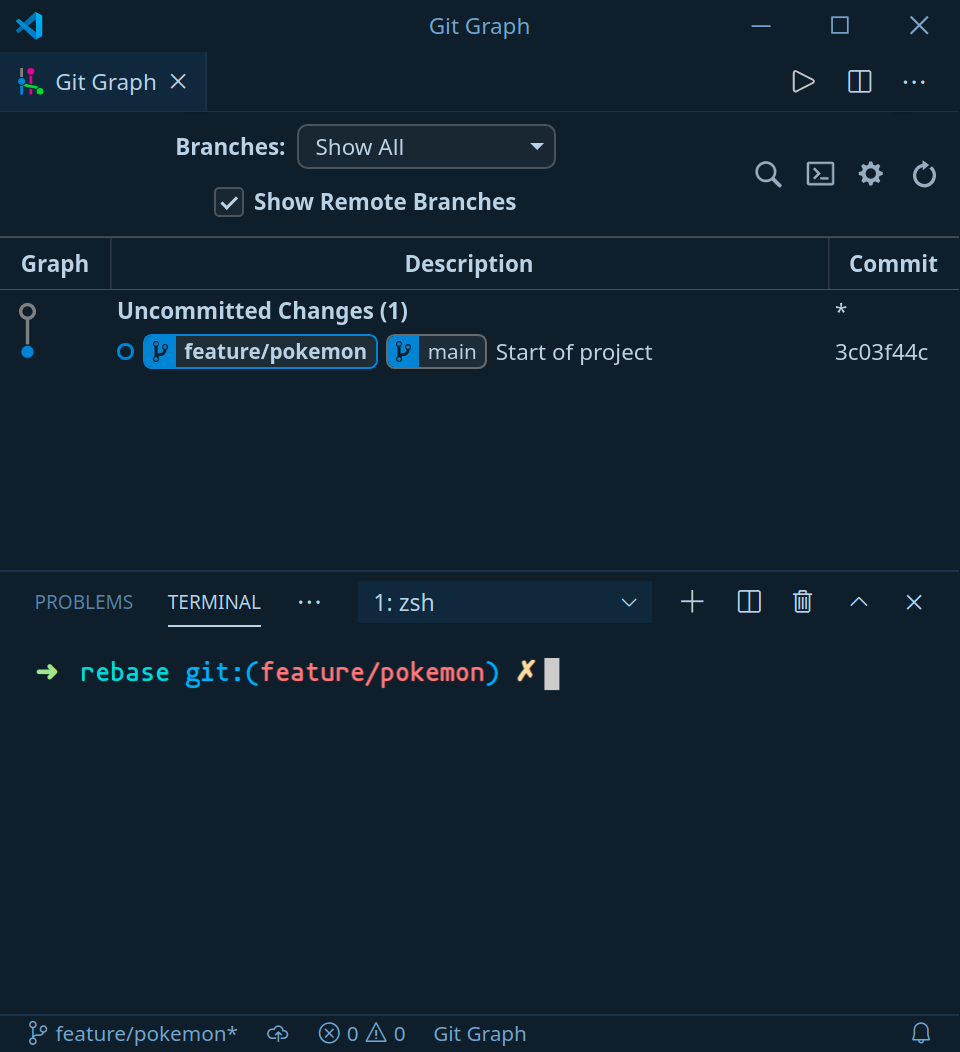
Task: Refresh the Git Graph view
Action: coord(924,174)
